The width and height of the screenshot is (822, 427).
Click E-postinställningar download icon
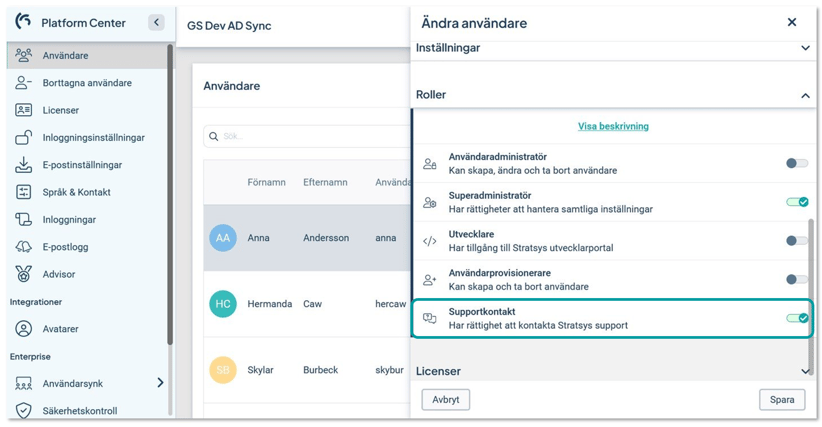tap(23, 165)
